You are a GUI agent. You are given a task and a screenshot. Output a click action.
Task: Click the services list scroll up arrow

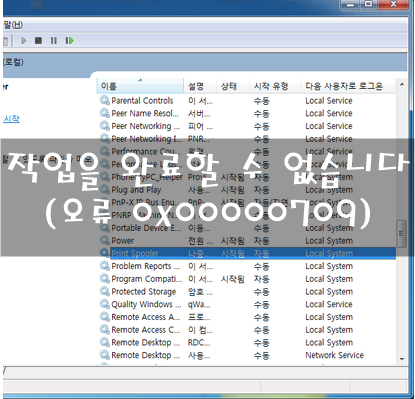coord(402,84)
